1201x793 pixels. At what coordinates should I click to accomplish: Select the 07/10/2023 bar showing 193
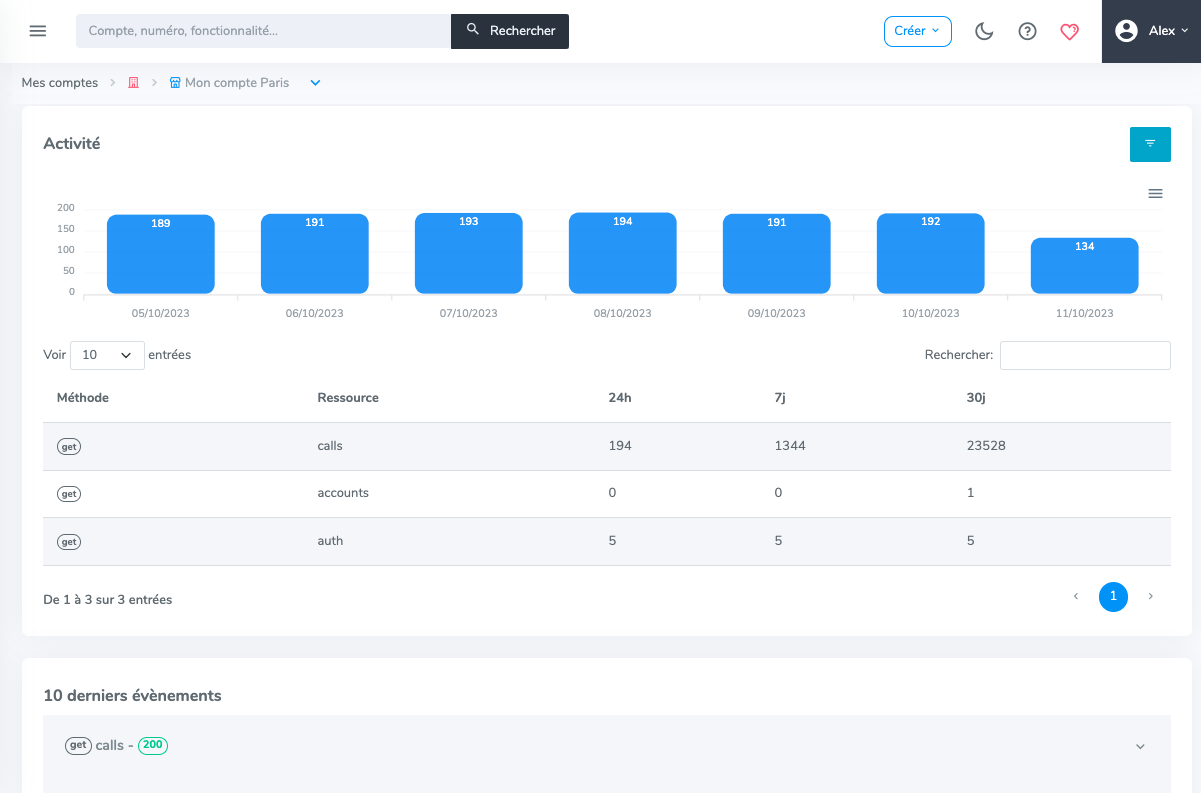469,253
